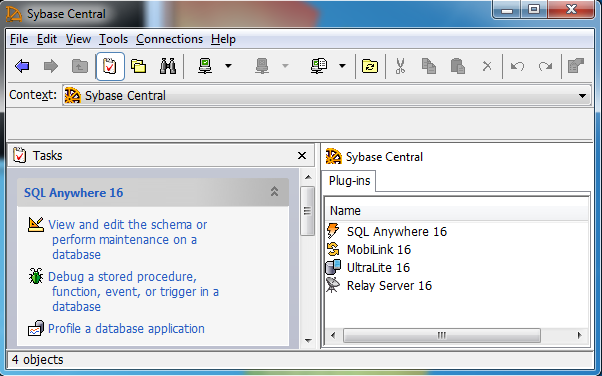
Task: Close the Tasks pane
Action: [302, 156]
